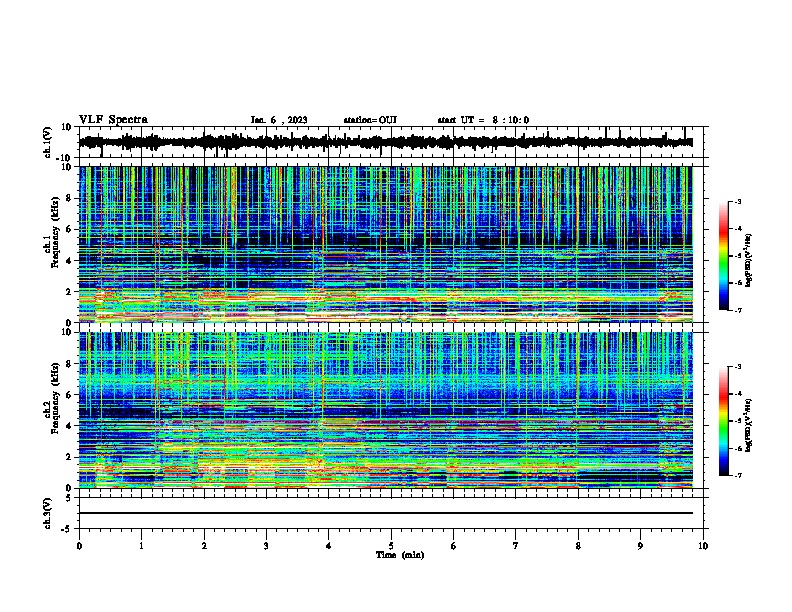This screenshot has width=792, height=612.
Task: Click the ch.2 color bar log(PSD) label
Action: [x=749, y=426]
